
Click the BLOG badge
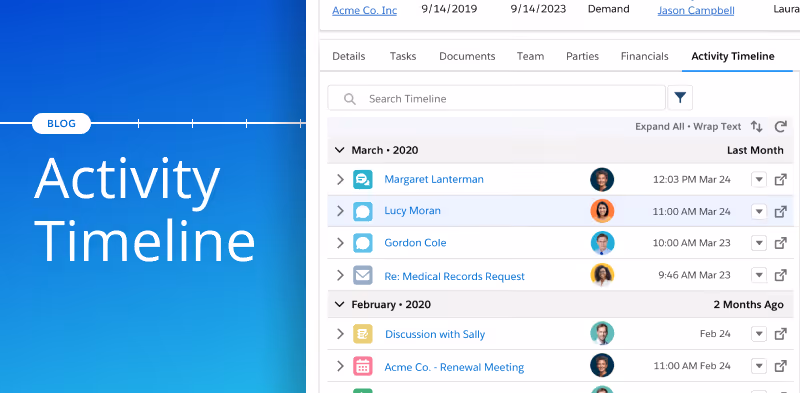pos(61,123)
